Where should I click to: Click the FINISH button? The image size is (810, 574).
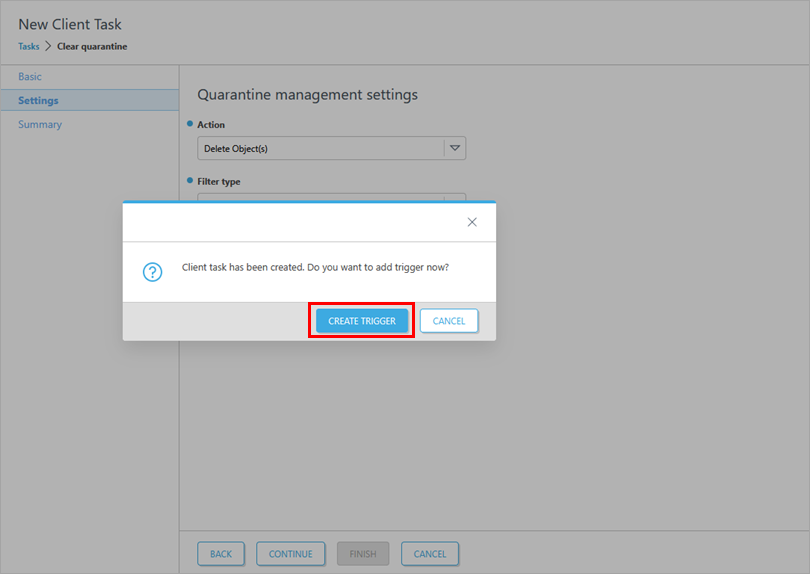(362, 554)
